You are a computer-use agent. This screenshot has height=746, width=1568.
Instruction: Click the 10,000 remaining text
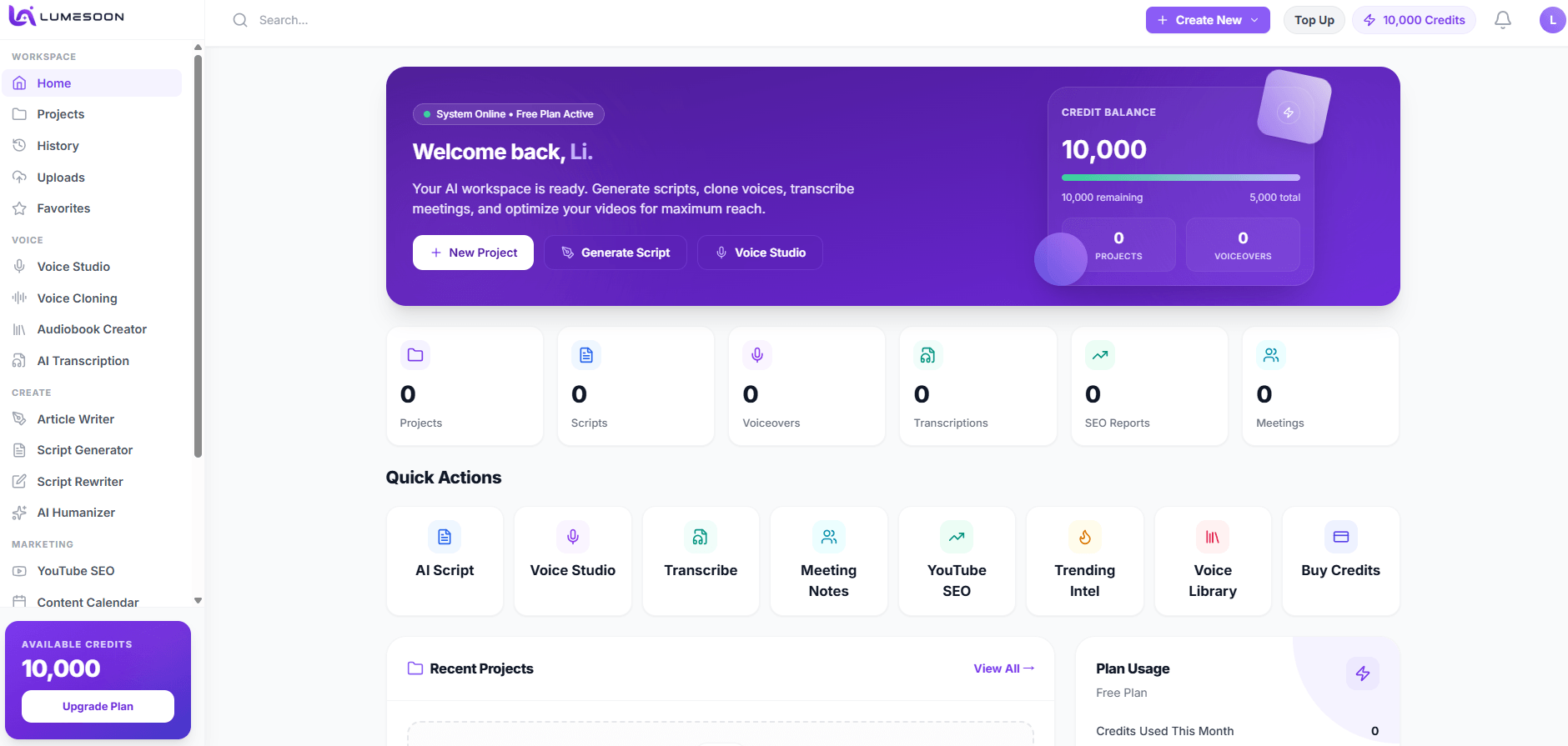pyautogui.click(x=1102, y=198)
